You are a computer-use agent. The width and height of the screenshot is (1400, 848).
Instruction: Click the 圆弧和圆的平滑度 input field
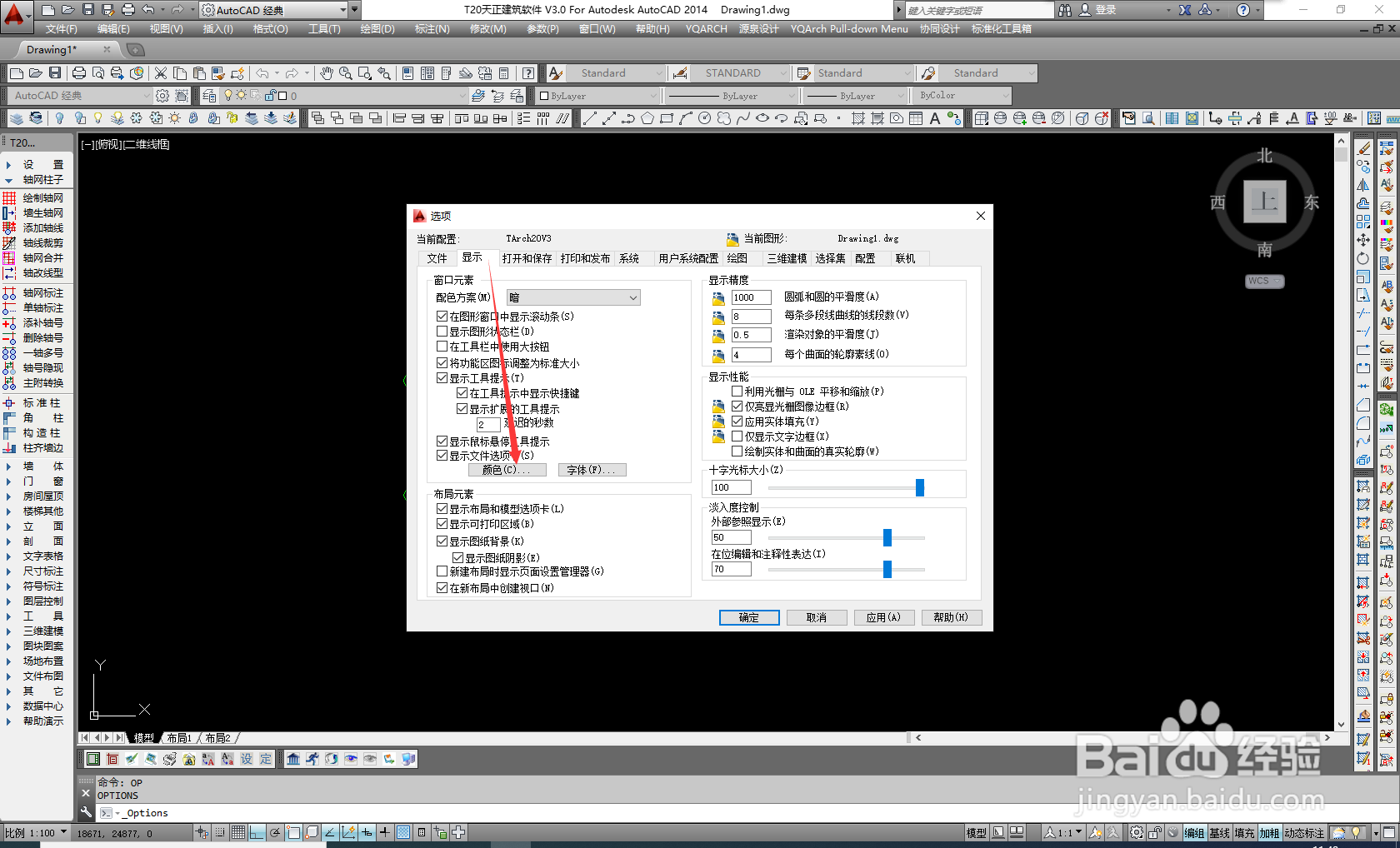point(752,297)
